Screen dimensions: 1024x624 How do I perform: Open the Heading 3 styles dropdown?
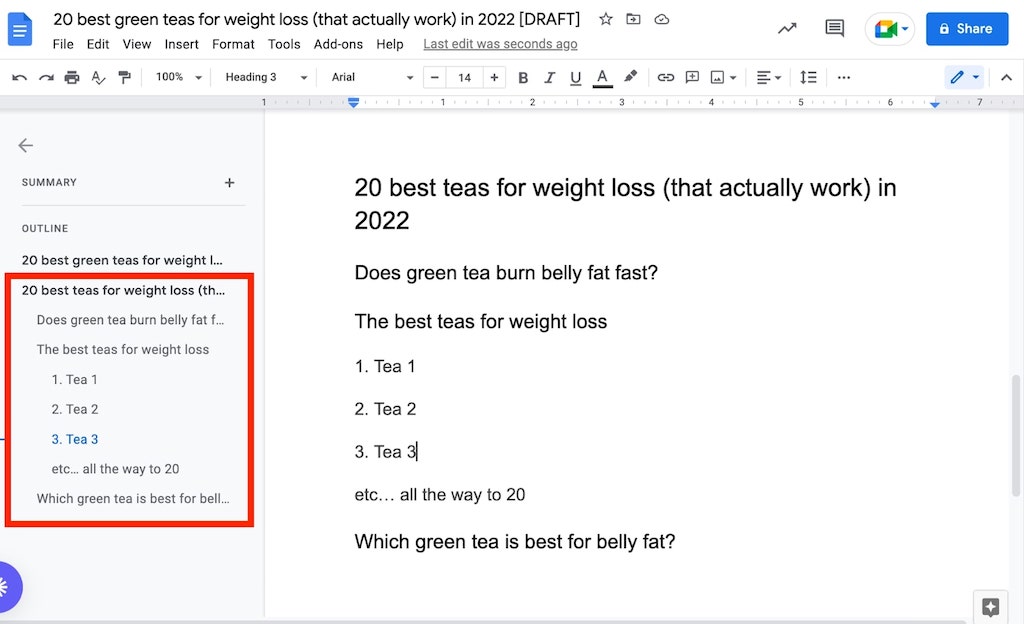tap(265, 77)
